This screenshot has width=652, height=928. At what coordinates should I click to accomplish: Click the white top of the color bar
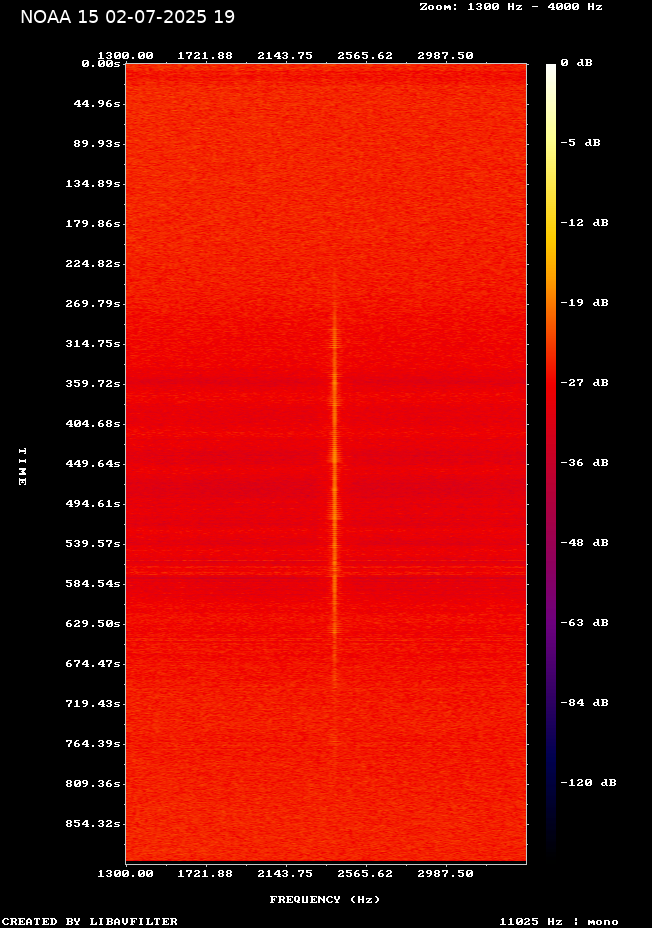tap(551, 70)
